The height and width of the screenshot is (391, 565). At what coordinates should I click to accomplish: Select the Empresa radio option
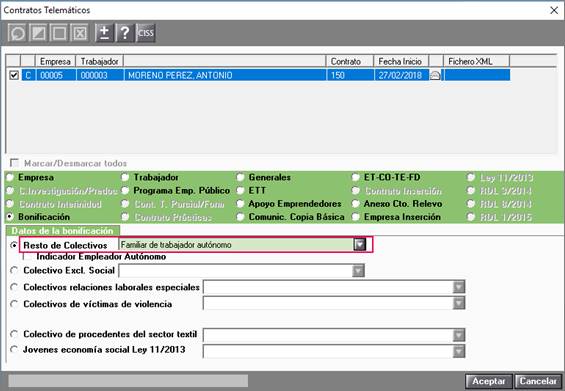(x=10, y=177)
